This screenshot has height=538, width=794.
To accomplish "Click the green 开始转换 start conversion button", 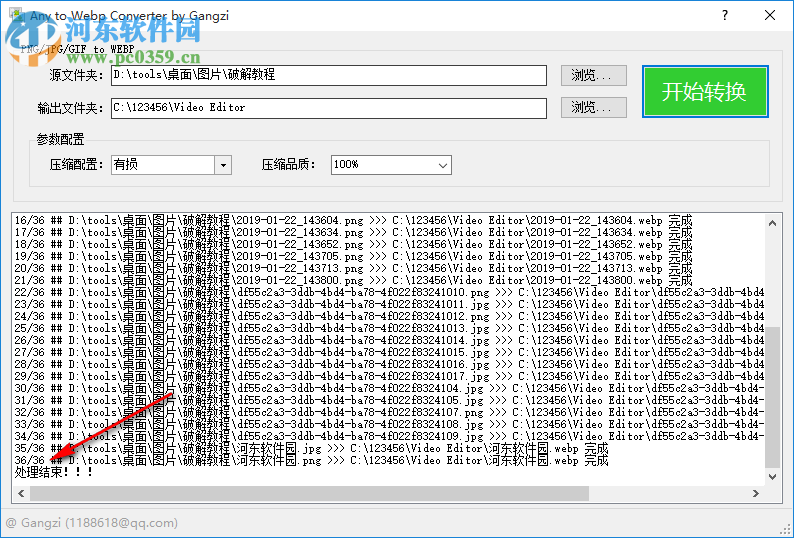I will [x=705, y=92].
